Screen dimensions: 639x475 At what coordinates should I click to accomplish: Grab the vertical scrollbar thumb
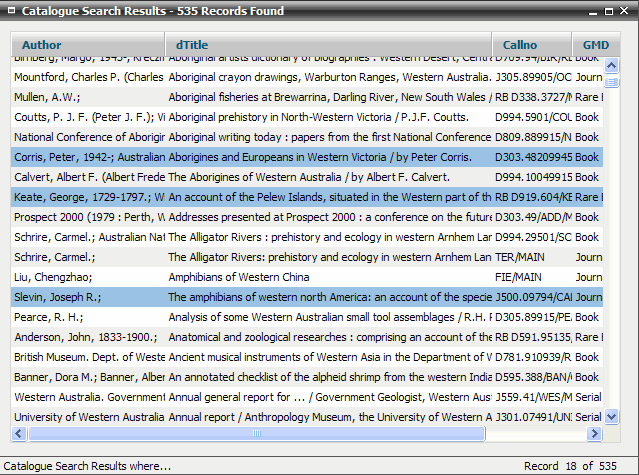612,81
